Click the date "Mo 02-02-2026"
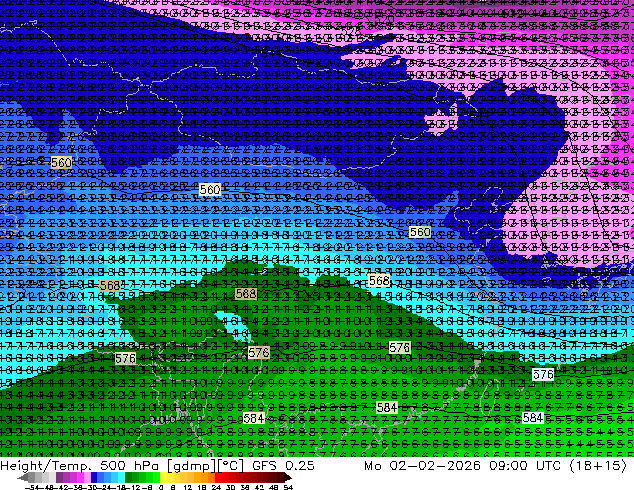Viewport: 634px width, 490px height. 422,466
